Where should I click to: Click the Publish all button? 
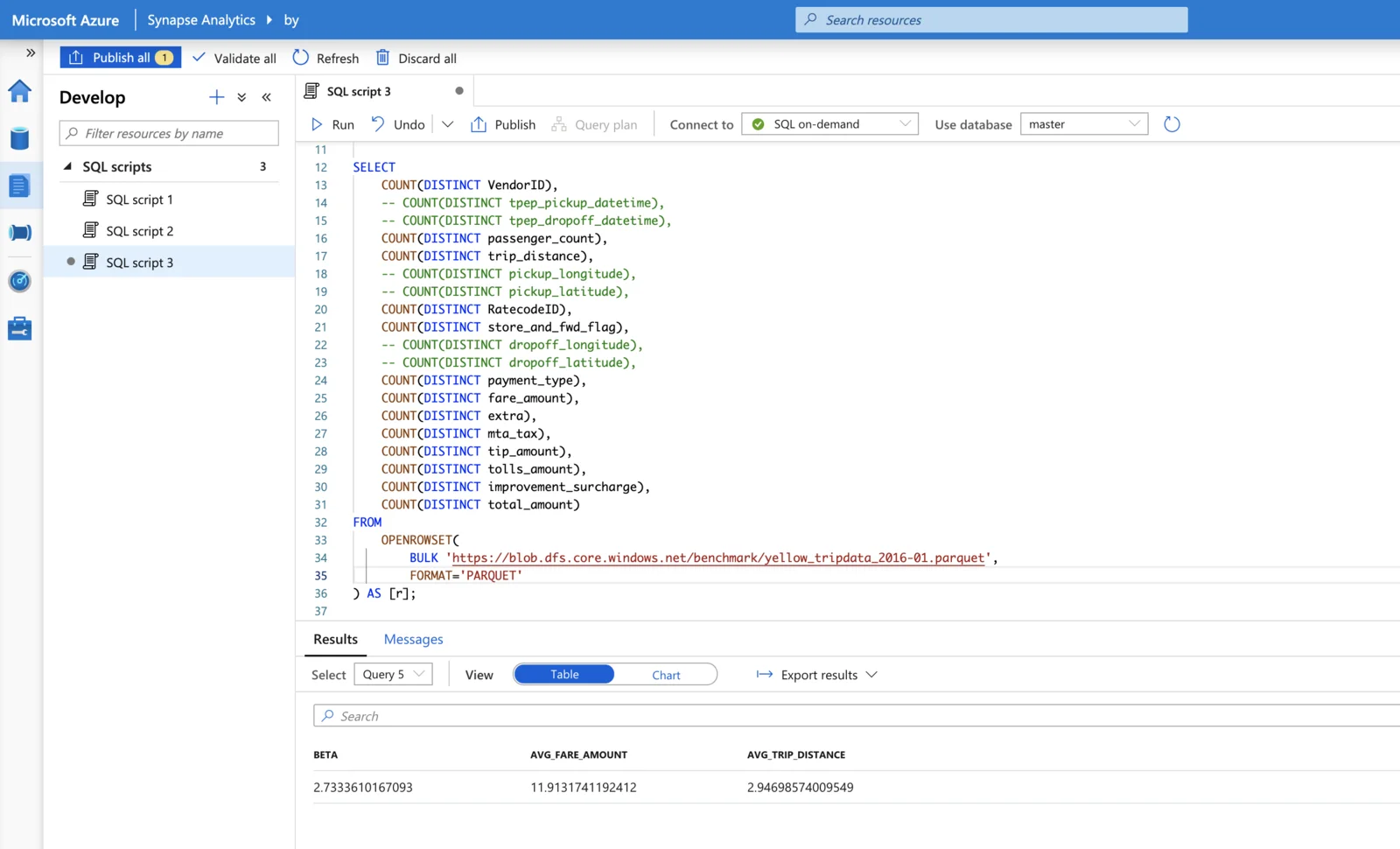[121, 58]
